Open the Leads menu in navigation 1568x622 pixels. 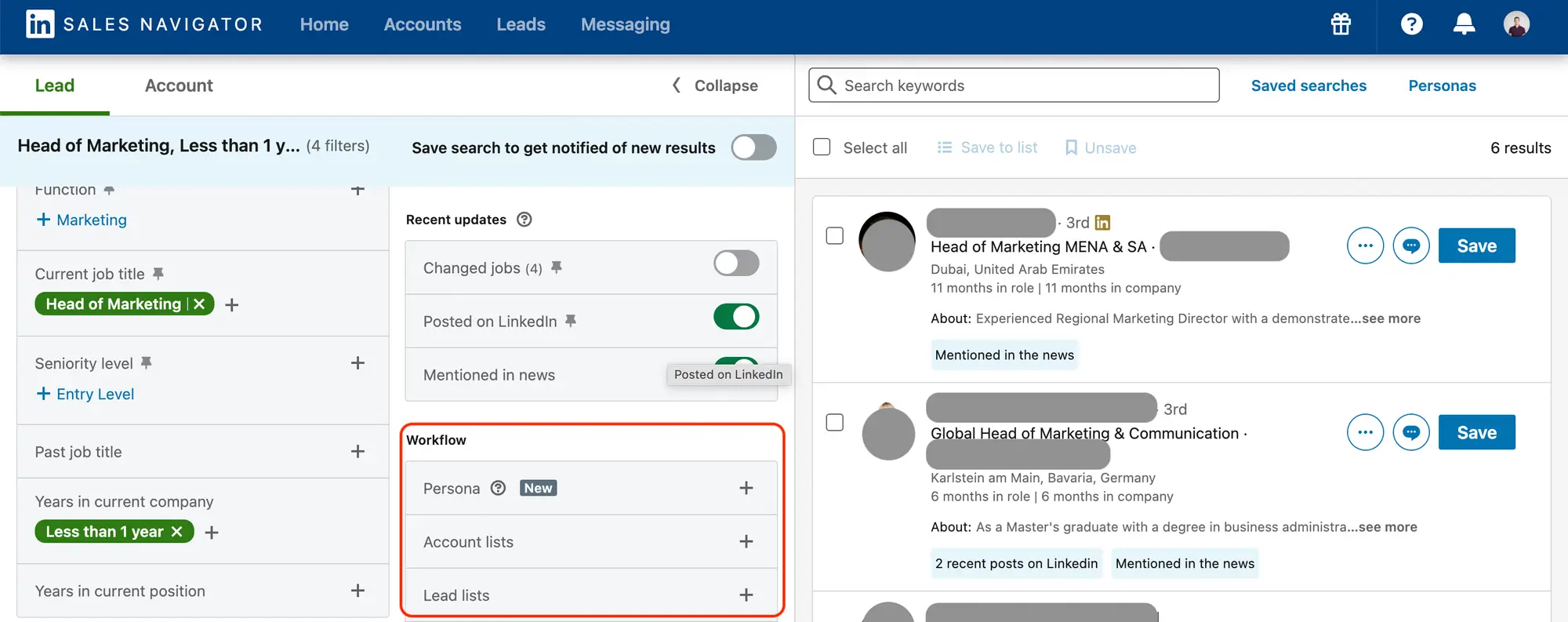[521, 24]
